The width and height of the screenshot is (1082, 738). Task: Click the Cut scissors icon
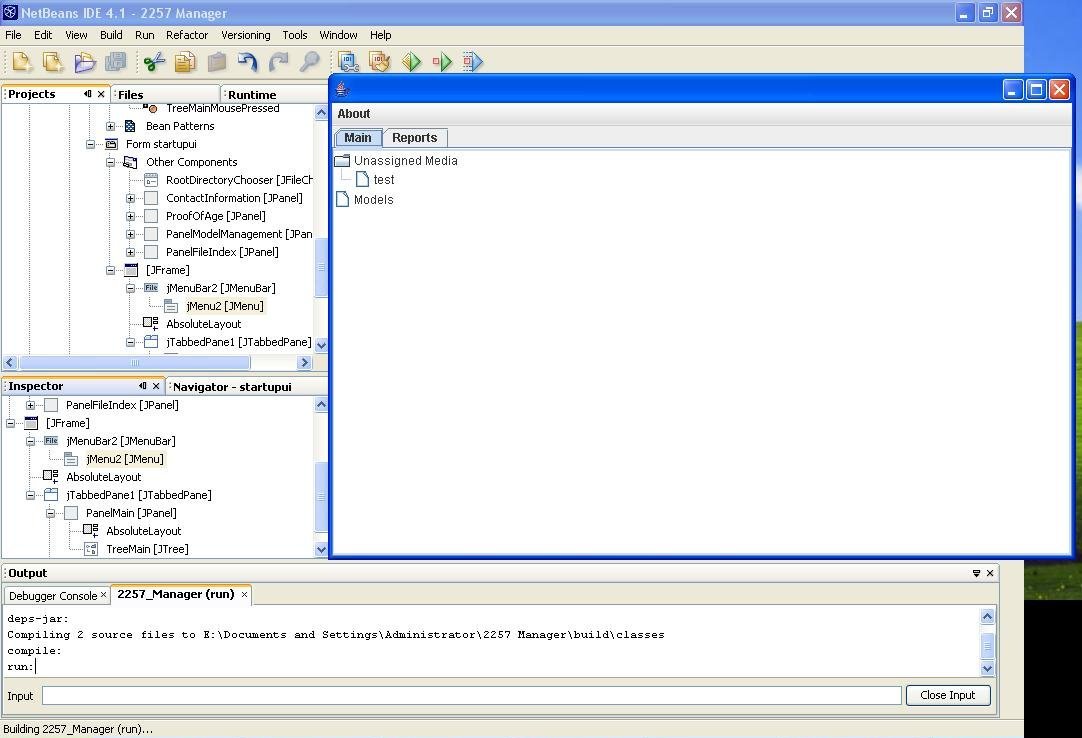pos(153,62)
